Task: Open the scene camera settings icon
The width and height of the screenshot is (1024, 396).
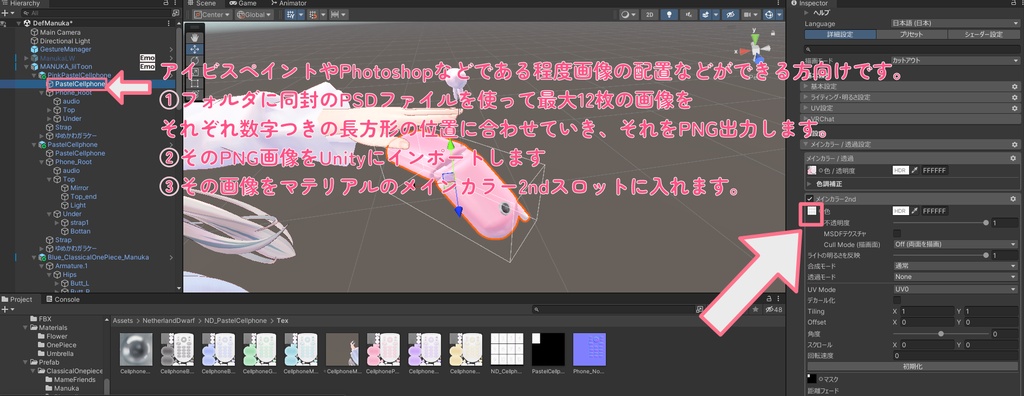Action: coord(751,14)
